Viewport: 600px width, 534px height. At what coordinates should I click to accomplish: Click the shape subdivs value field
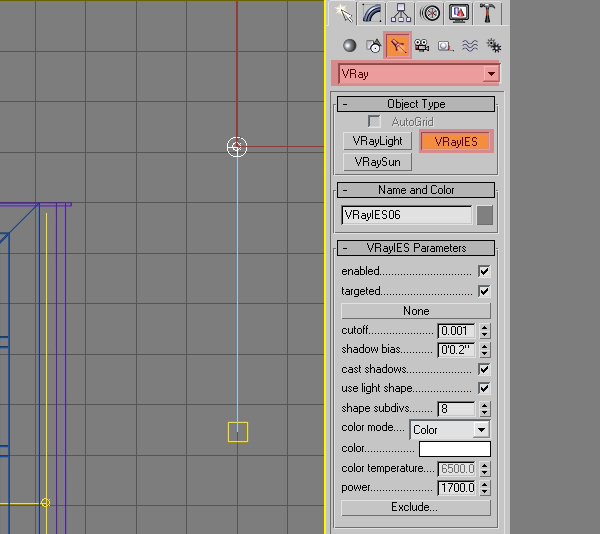(456, 409)
